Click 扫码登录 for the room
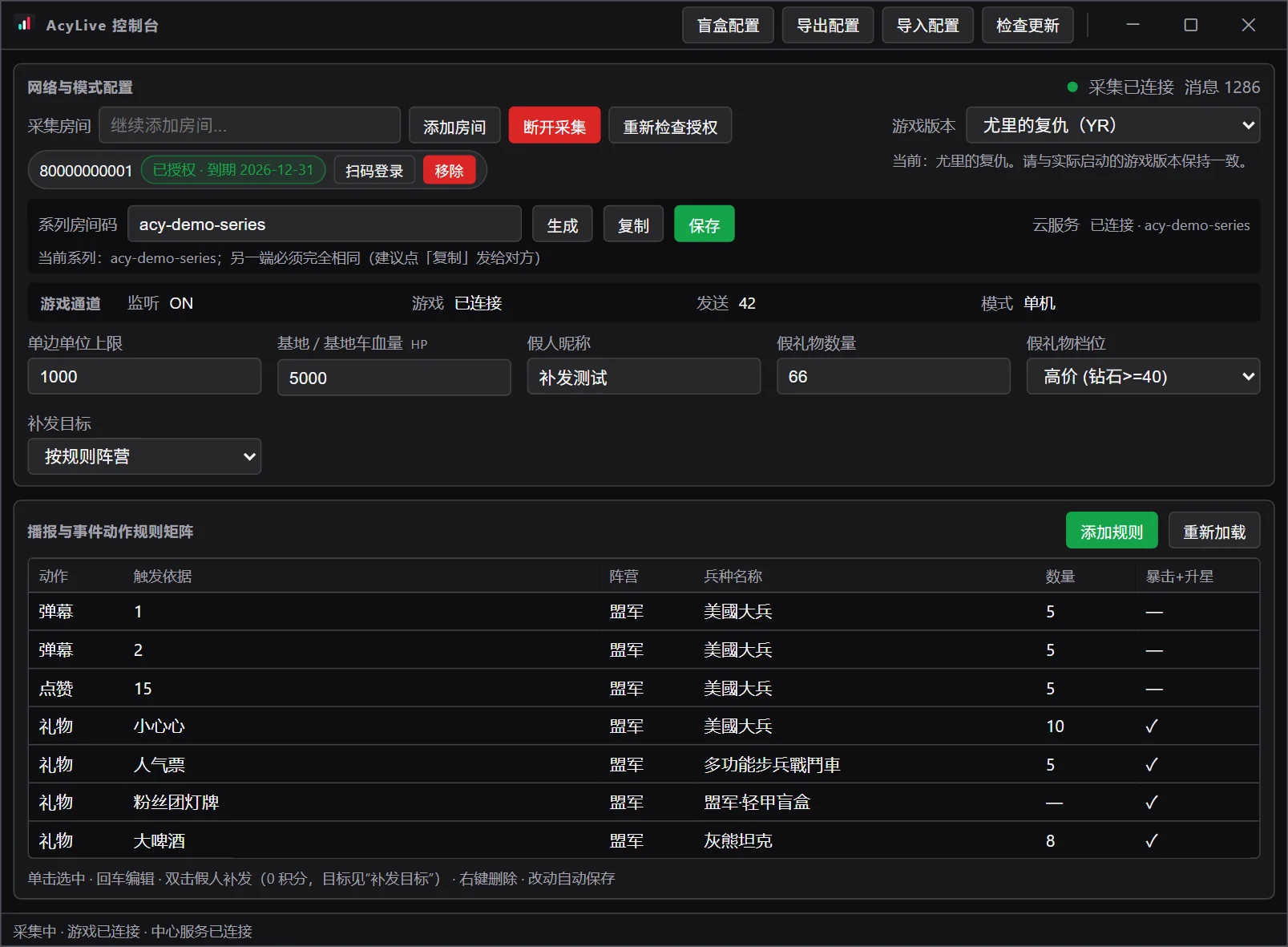 [374, 170]
